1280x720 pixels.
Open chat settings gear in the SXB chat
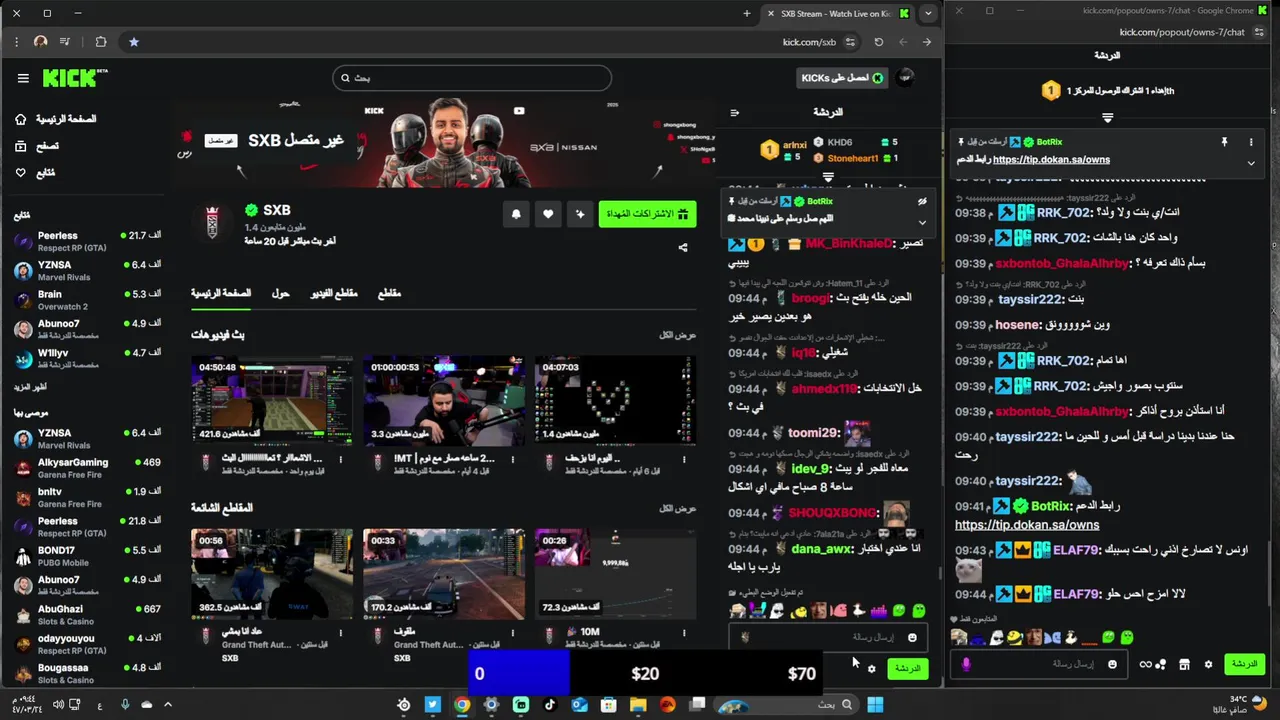click(x=871, y=668)
